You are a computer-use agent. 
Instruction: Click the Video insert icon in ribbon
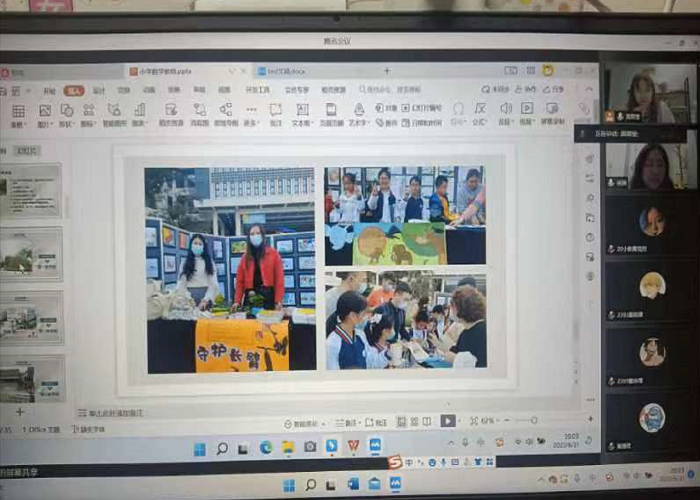pyautogui.click(x=529, y=112)
